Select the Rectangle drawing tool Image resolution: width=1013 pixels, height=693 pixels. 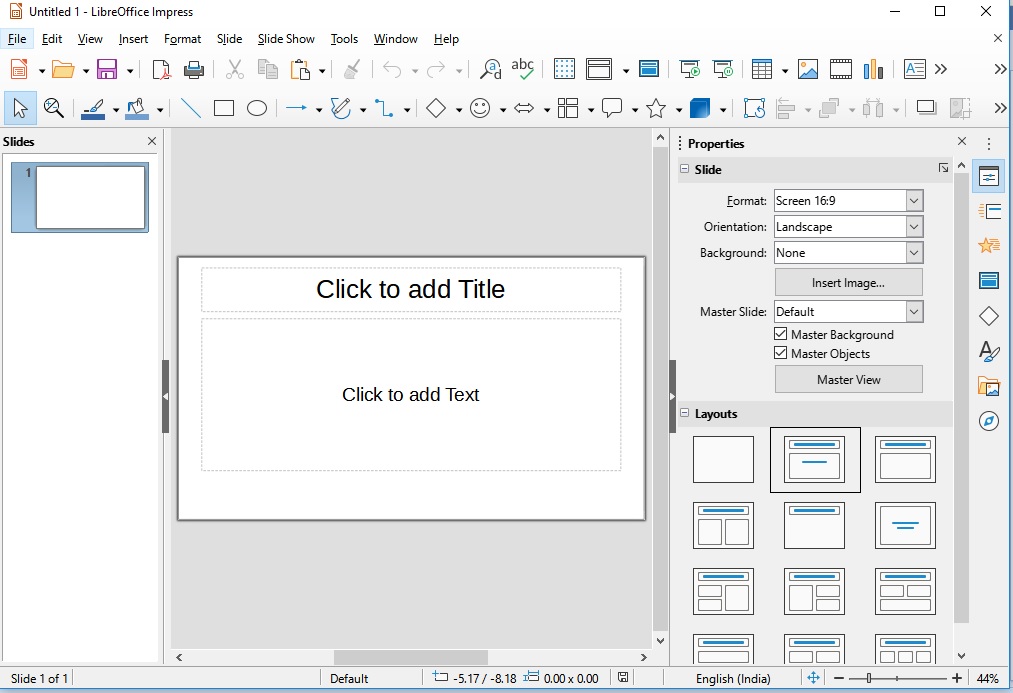pos(224,108)
